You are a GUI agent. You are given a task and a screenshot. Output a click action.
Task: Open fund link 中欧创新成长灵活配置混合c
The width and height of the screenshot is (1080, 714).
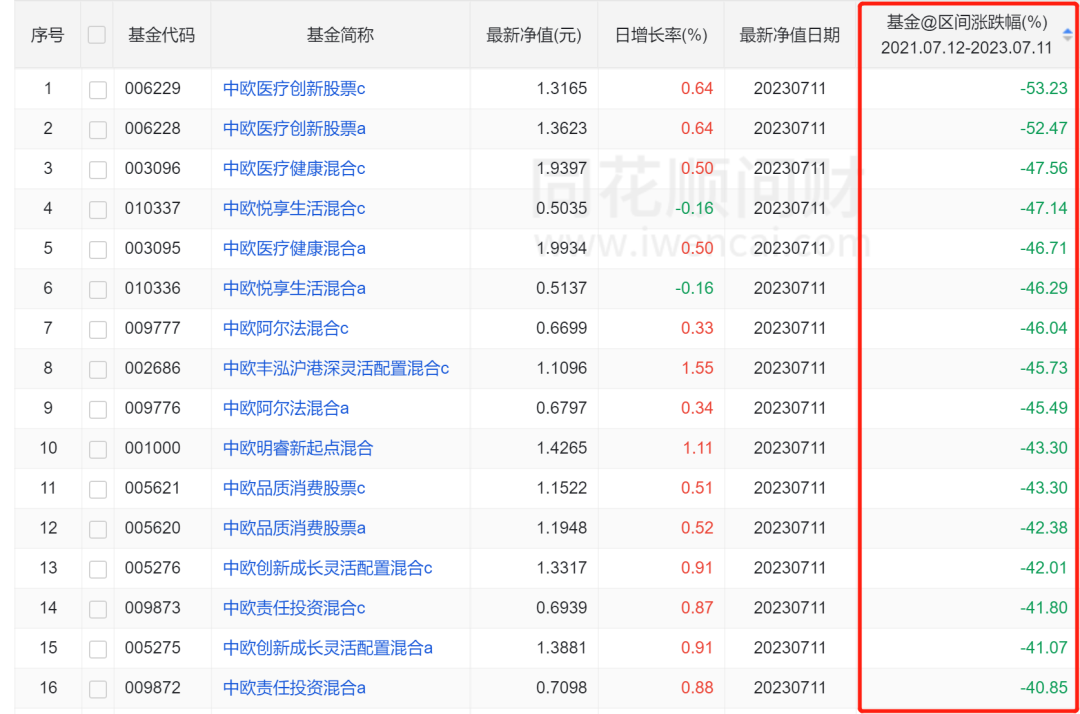[328, 568]
